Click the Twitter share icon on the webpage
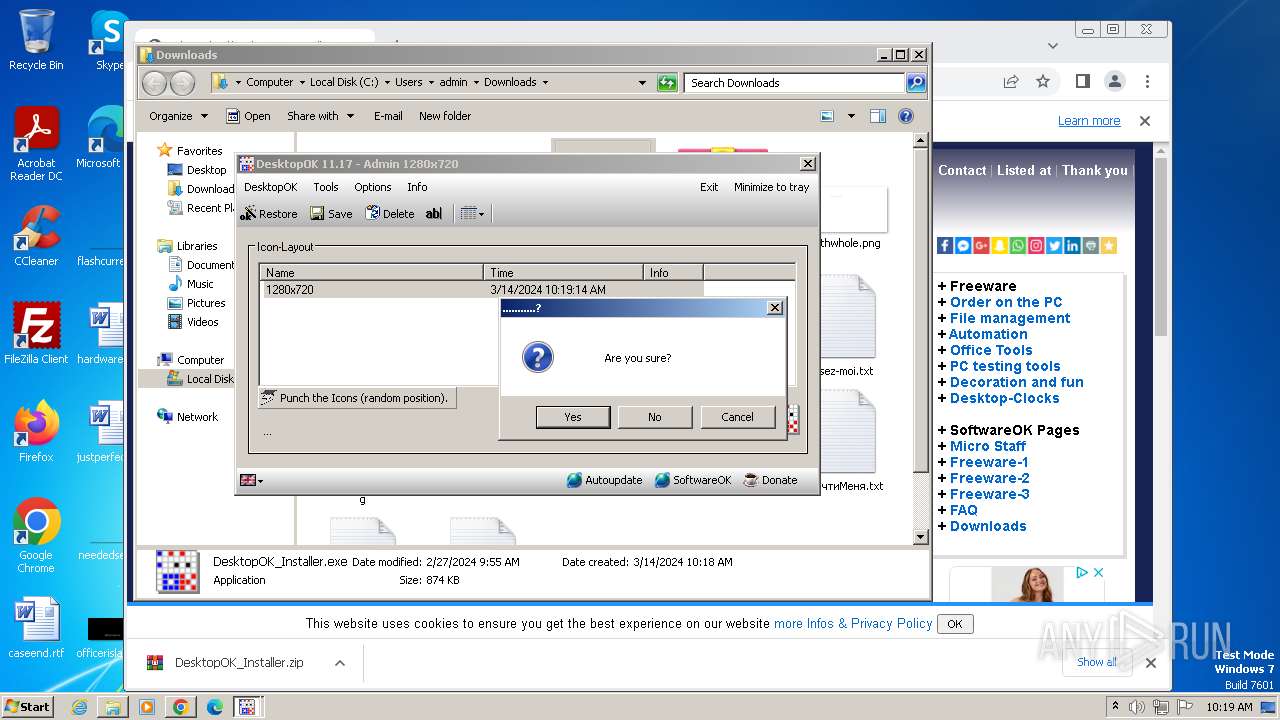The width and height of the screenshot is (1280, 720). [x=1054, y=245]
